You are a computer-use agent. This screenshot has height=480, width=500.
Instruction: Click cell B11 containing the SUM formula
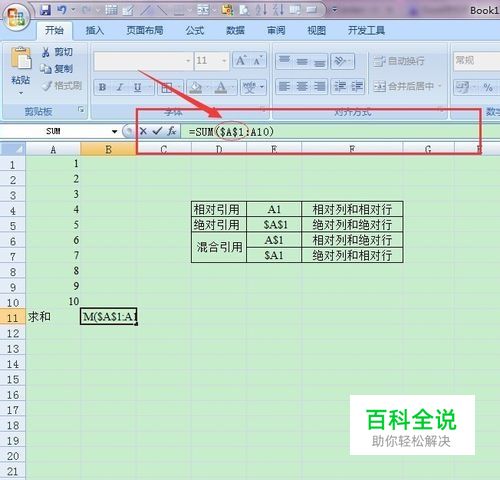(x=108, y=316)
